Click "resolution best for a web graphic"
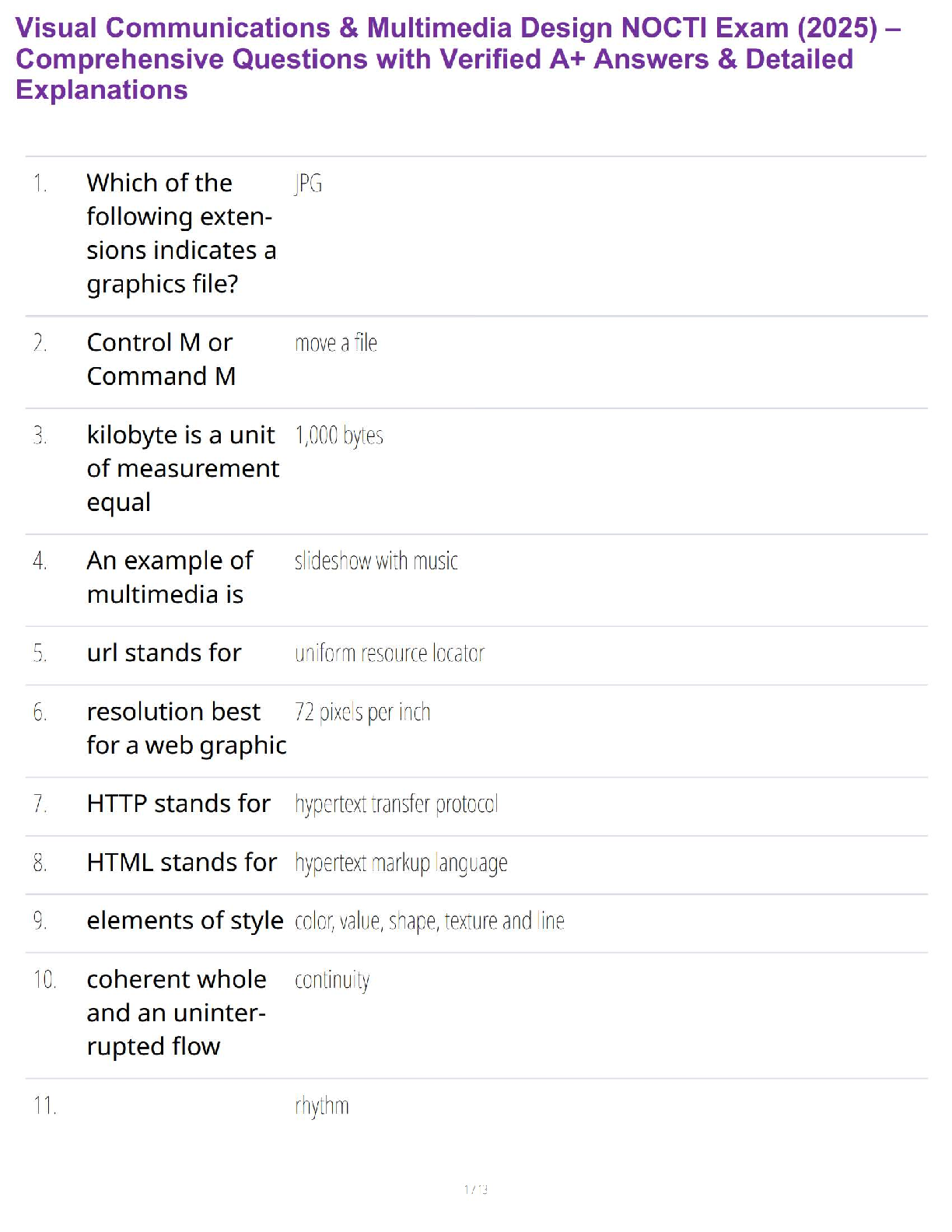The width and height of the screenshot is (952, 1232). pyautogui.click(x=187, y=728)
